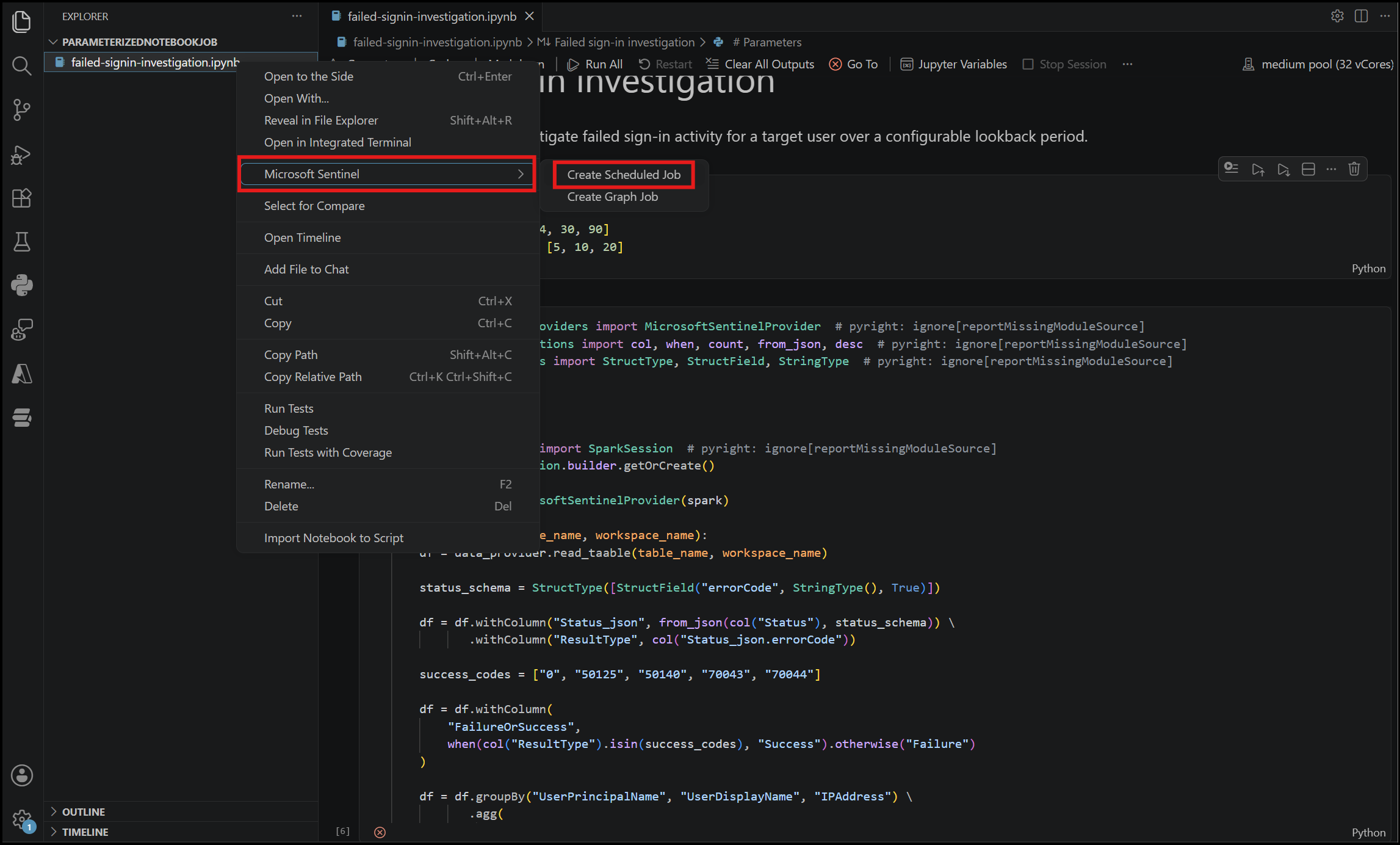Open the Manage gear icon with badge

tap(22, 819)
